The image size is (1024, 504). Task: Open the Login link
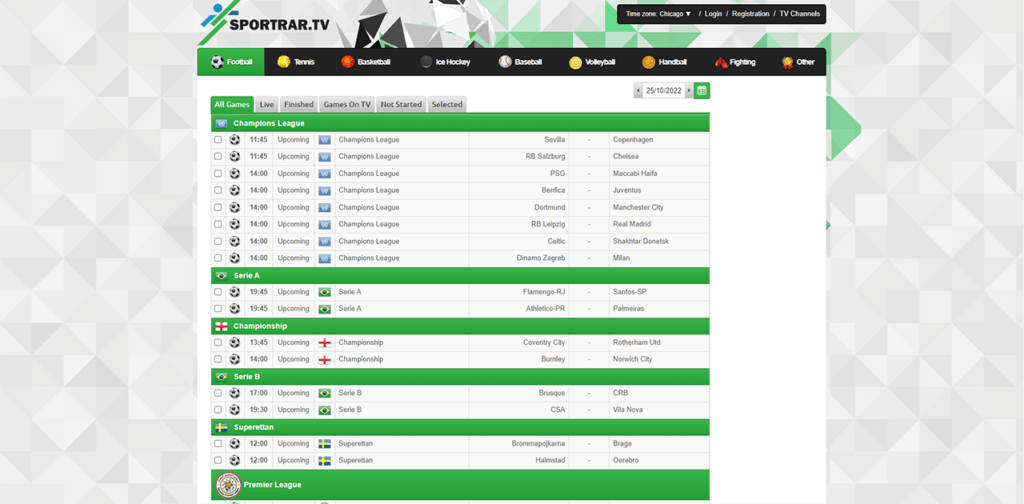point(713,14)
